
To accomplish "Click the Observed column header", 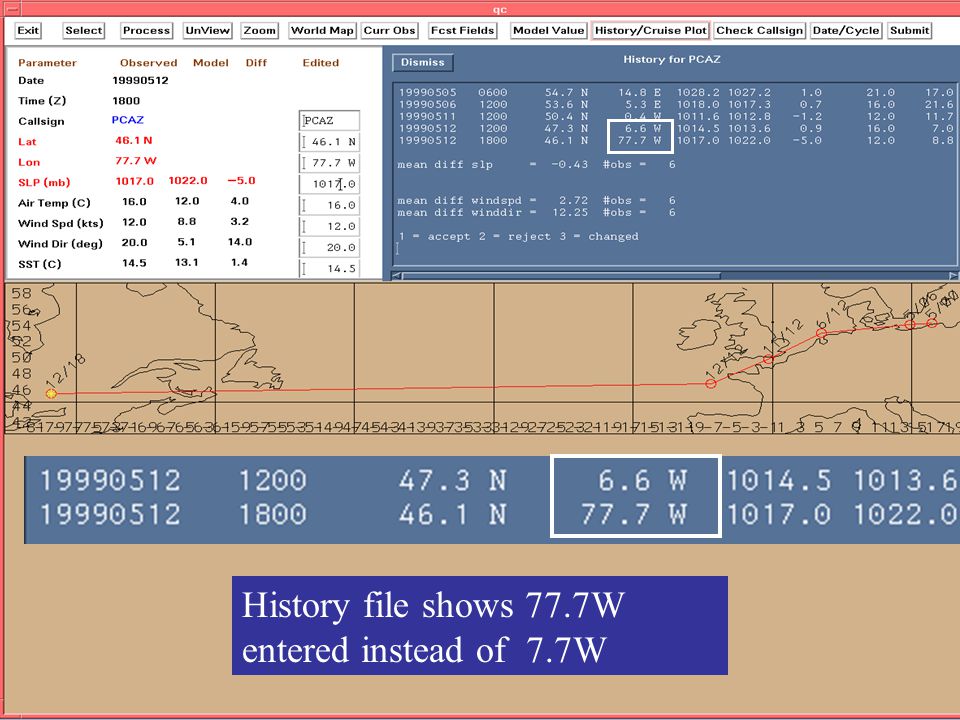I will point(148,62).
